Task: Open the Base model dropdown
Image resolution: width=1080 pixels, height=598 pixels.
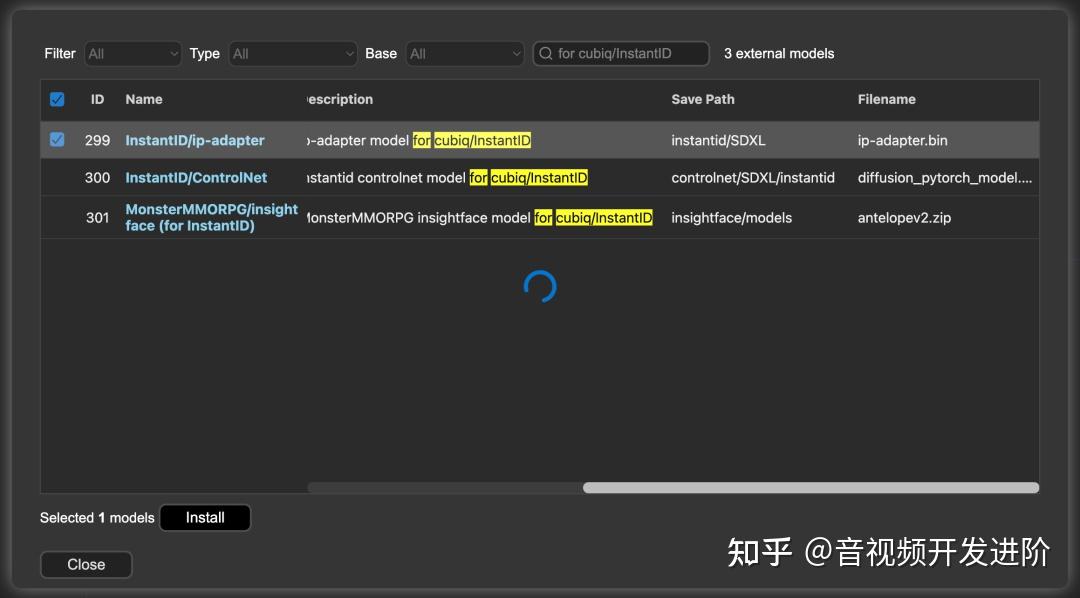Action: click(464, 54)
